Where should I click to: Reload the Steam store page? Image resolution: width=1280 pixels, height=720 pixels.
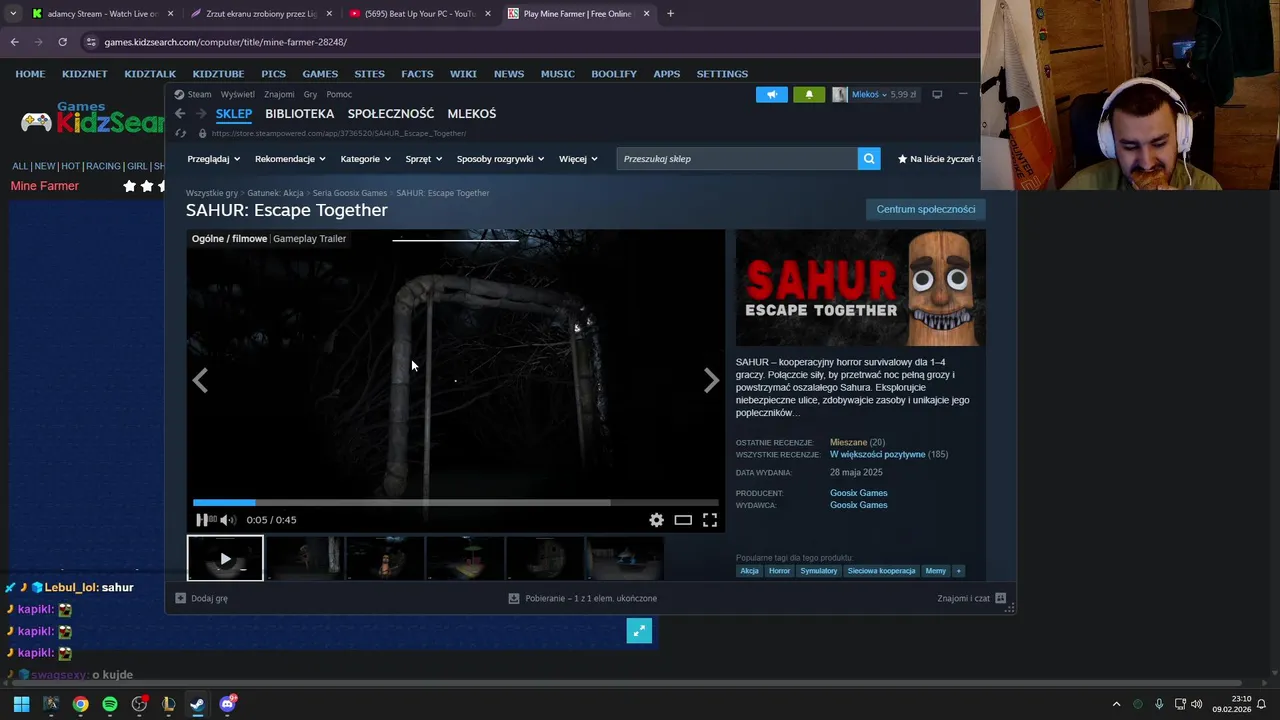click(180, 133)
